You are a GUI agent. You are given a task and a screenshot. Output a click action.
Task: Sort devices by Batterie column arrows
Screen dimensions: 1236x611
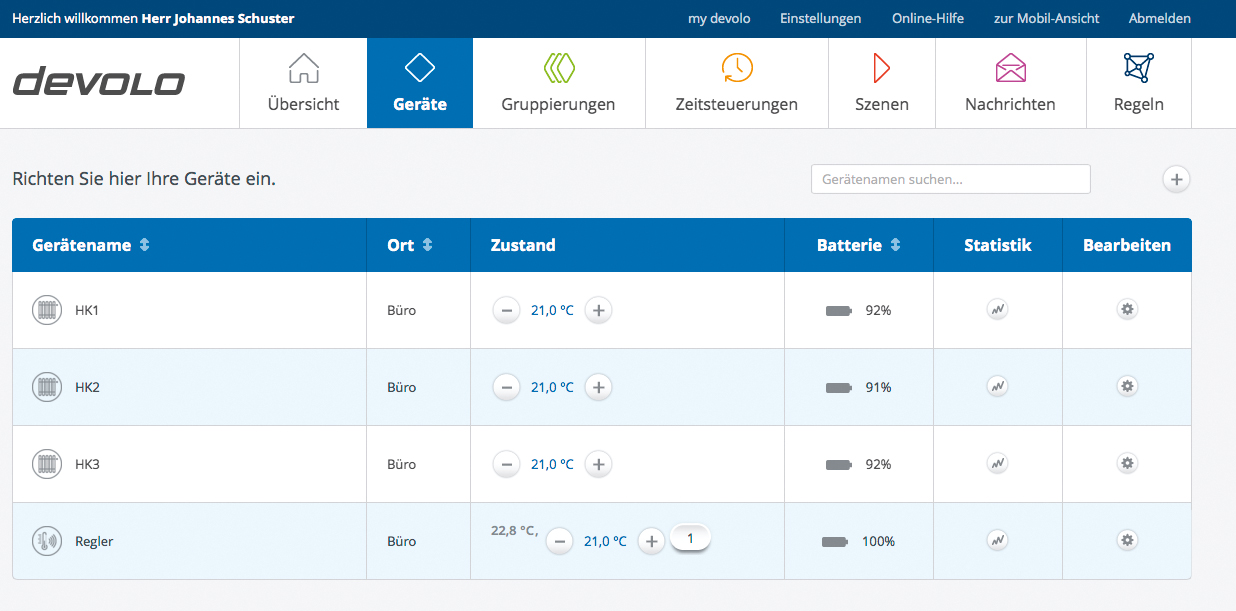pos(895,245)
